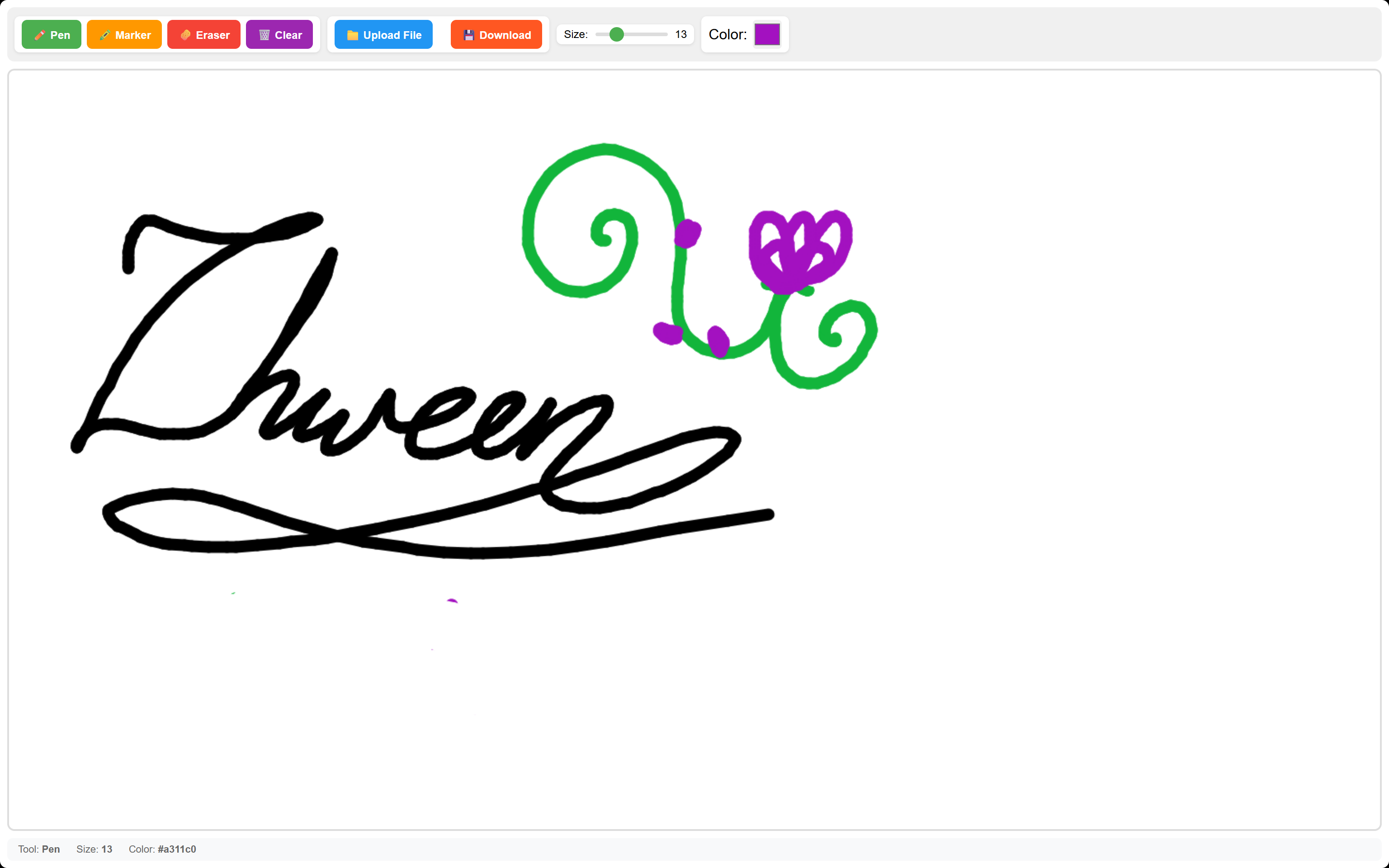Image resolution: width=1389 pixels, height=868 pixels.
Task: Select the Pen tool button
Action: click(51, 35)
